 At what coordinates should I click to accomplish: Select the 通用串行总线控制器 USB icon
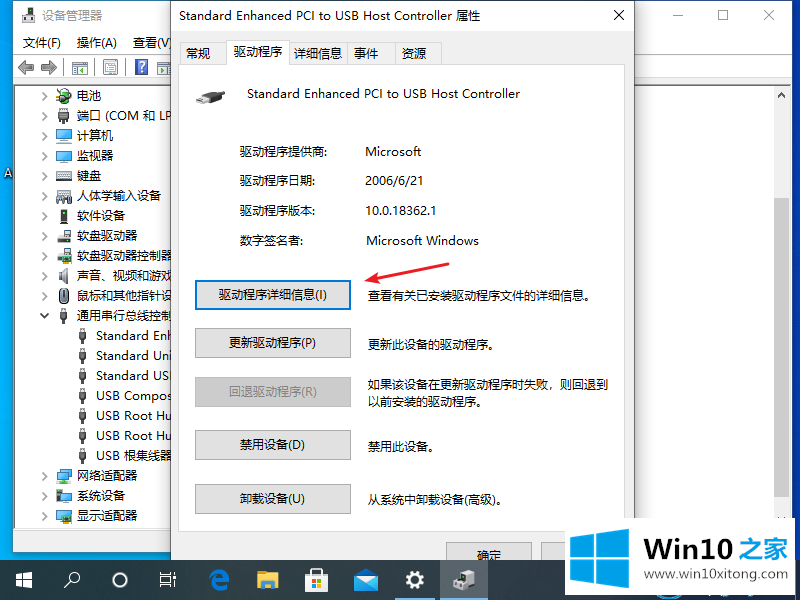pyautogui.click(x=63, y=316)
